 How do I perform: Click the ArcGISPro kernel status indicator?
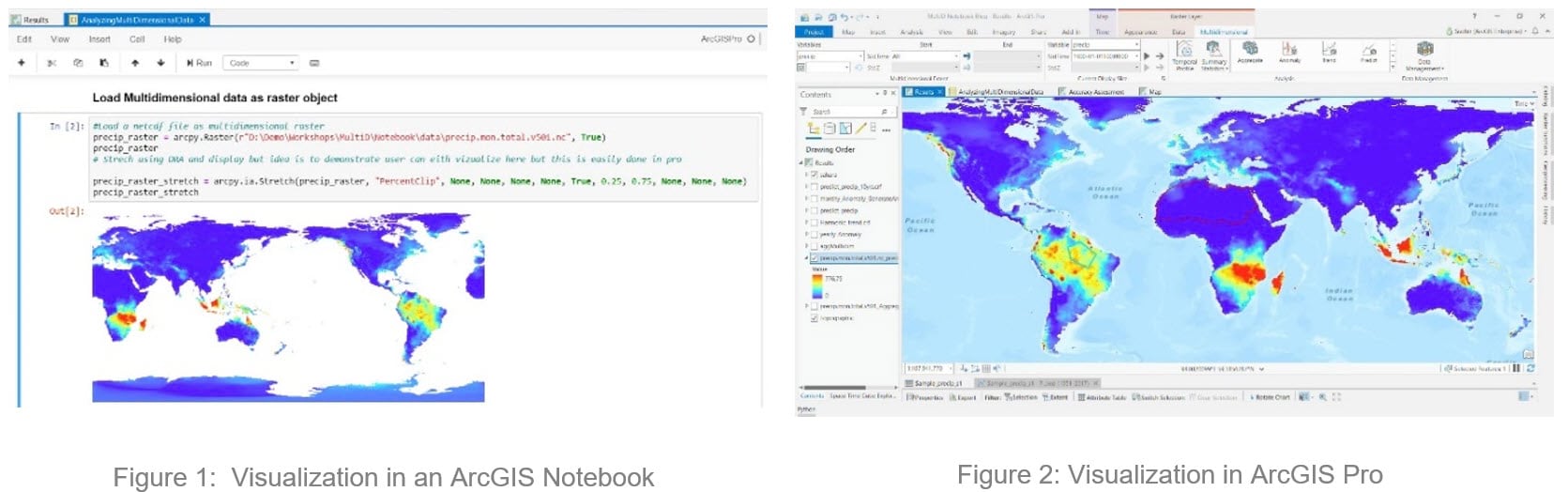click(x=728, y=39)
